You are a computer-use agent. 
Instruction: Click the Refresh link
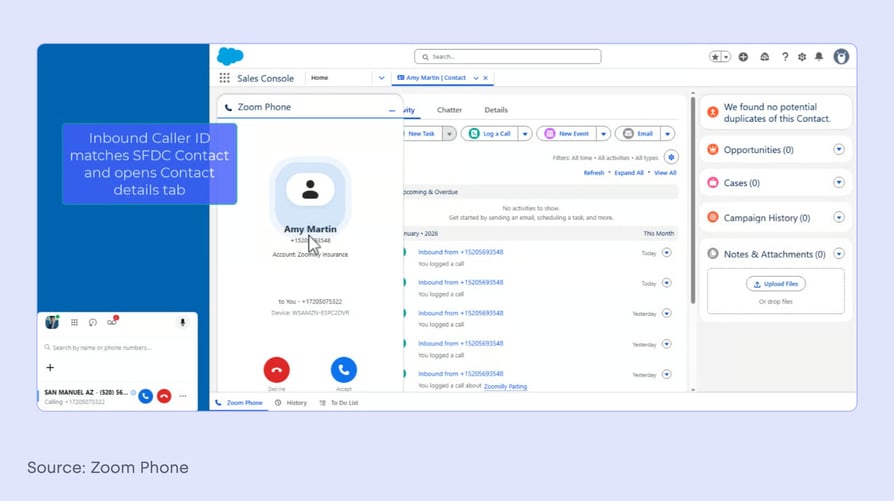tap(594, 173)
